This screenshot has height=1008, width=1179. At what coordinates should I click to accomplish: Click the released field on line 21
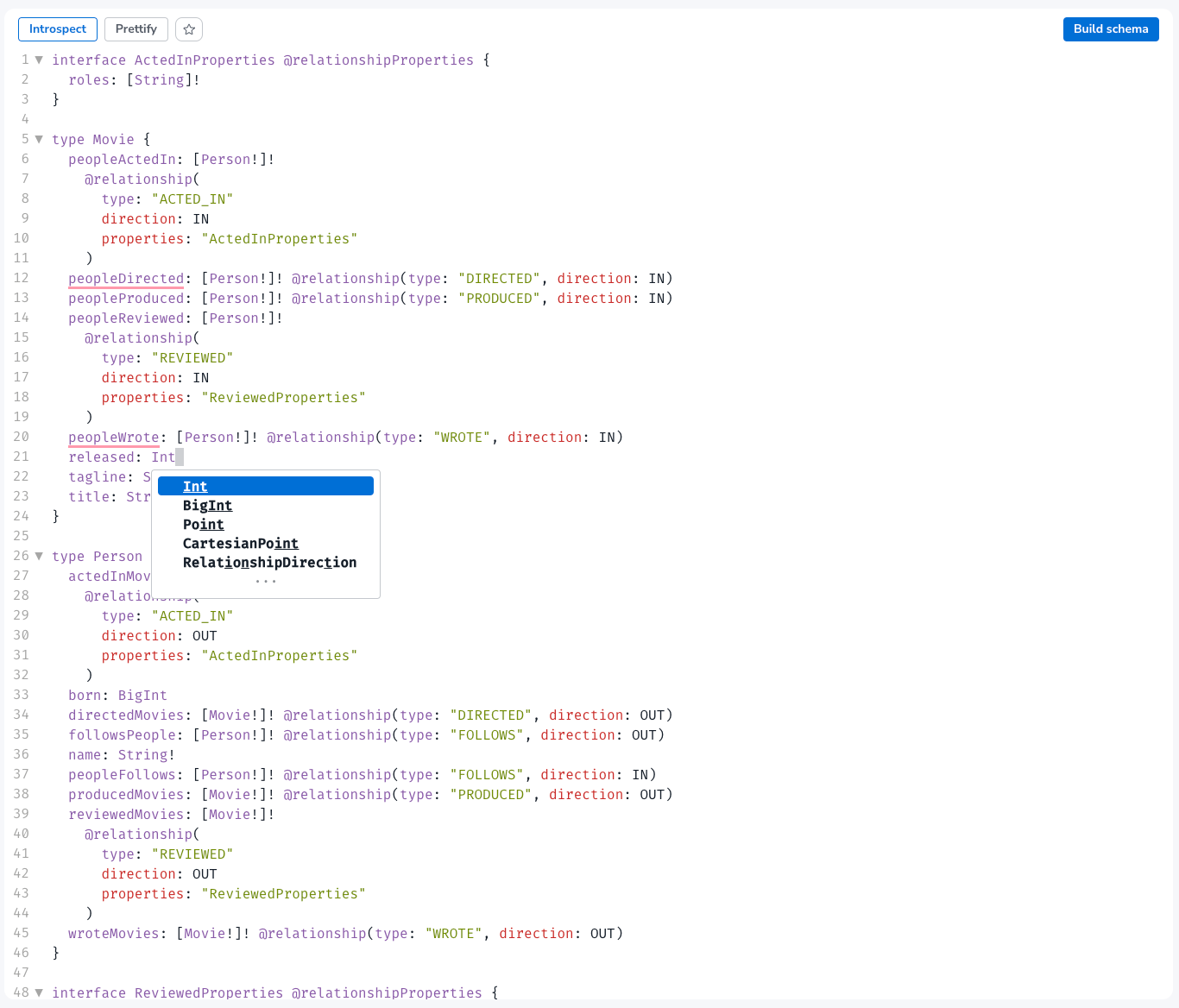pyautogui.click(x=102, y=457)
